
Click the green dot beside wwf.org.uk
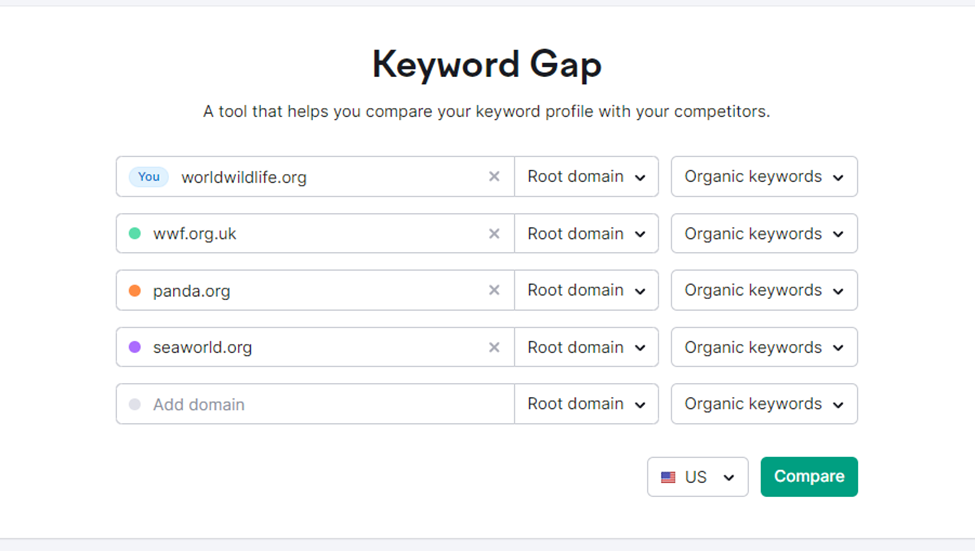click(135, 234)
